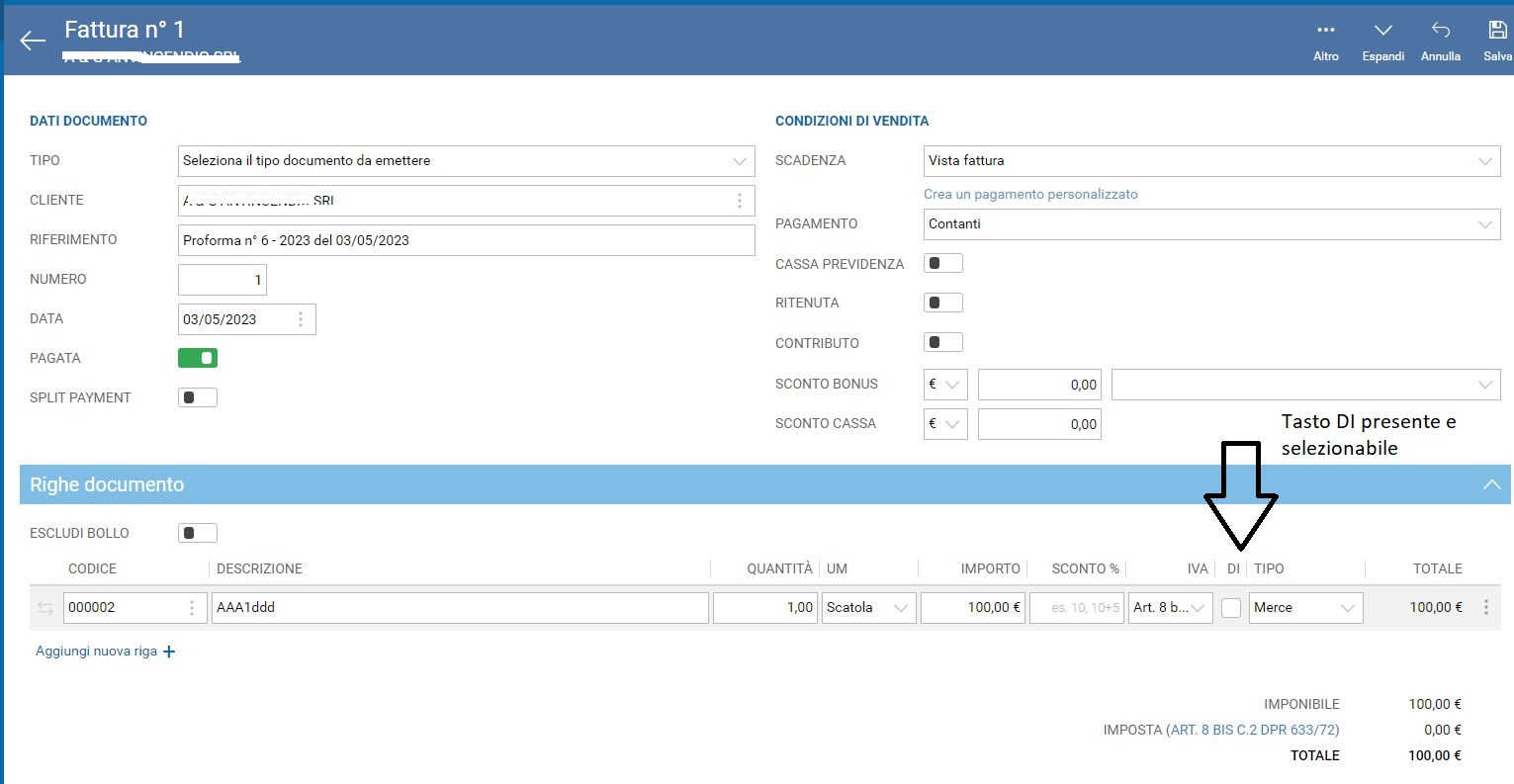Click the IMPORTO 100,00 € field

(x=973, y=608)
